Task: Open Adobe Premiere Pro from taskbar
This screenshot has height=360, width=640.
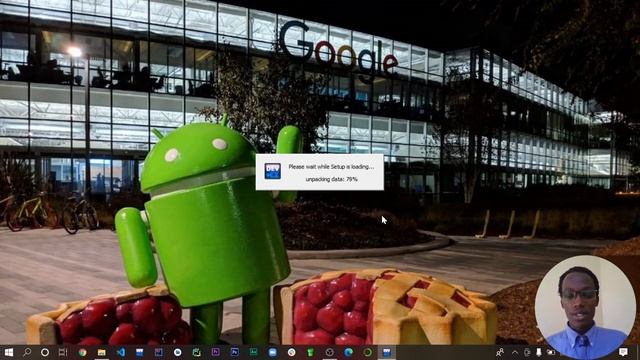Action: coord(216,352)
